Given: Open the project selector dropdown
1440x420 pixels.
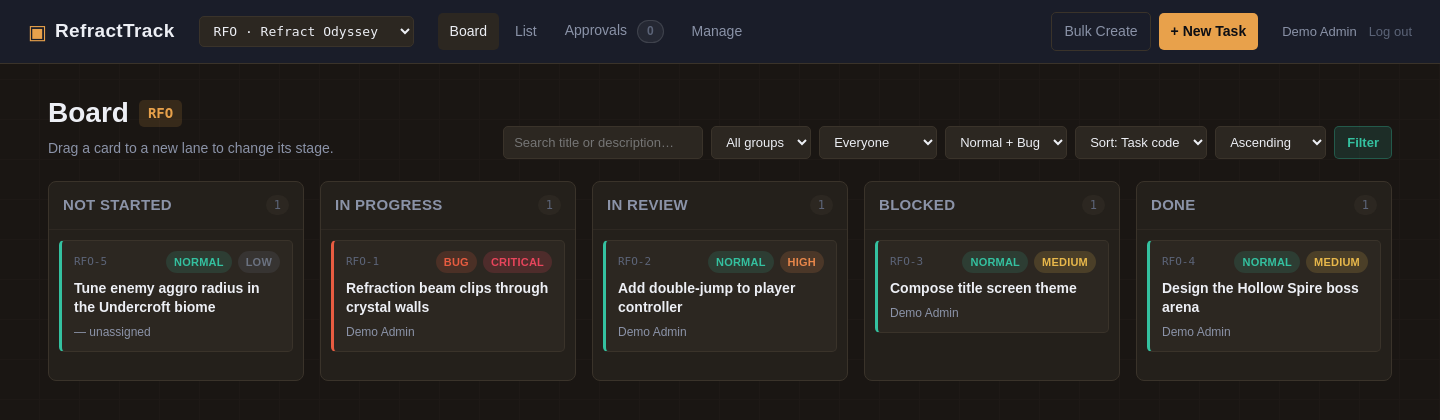Looking at the screenshot, I should coord(306,31).
